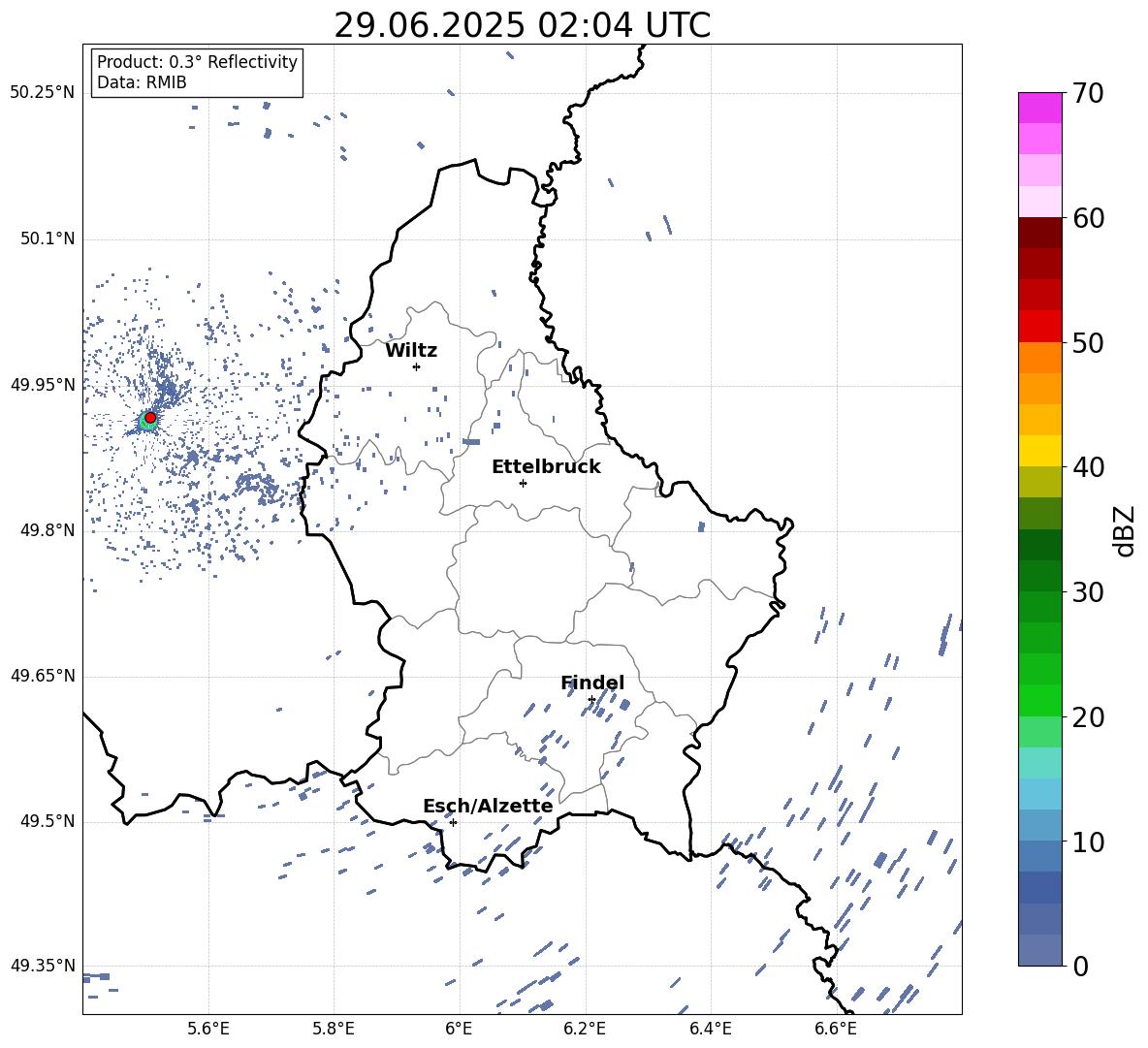Click the 50.1°N latitude label
Viewport: 1148px width, 1048px height.
click(x=47, y=238)
